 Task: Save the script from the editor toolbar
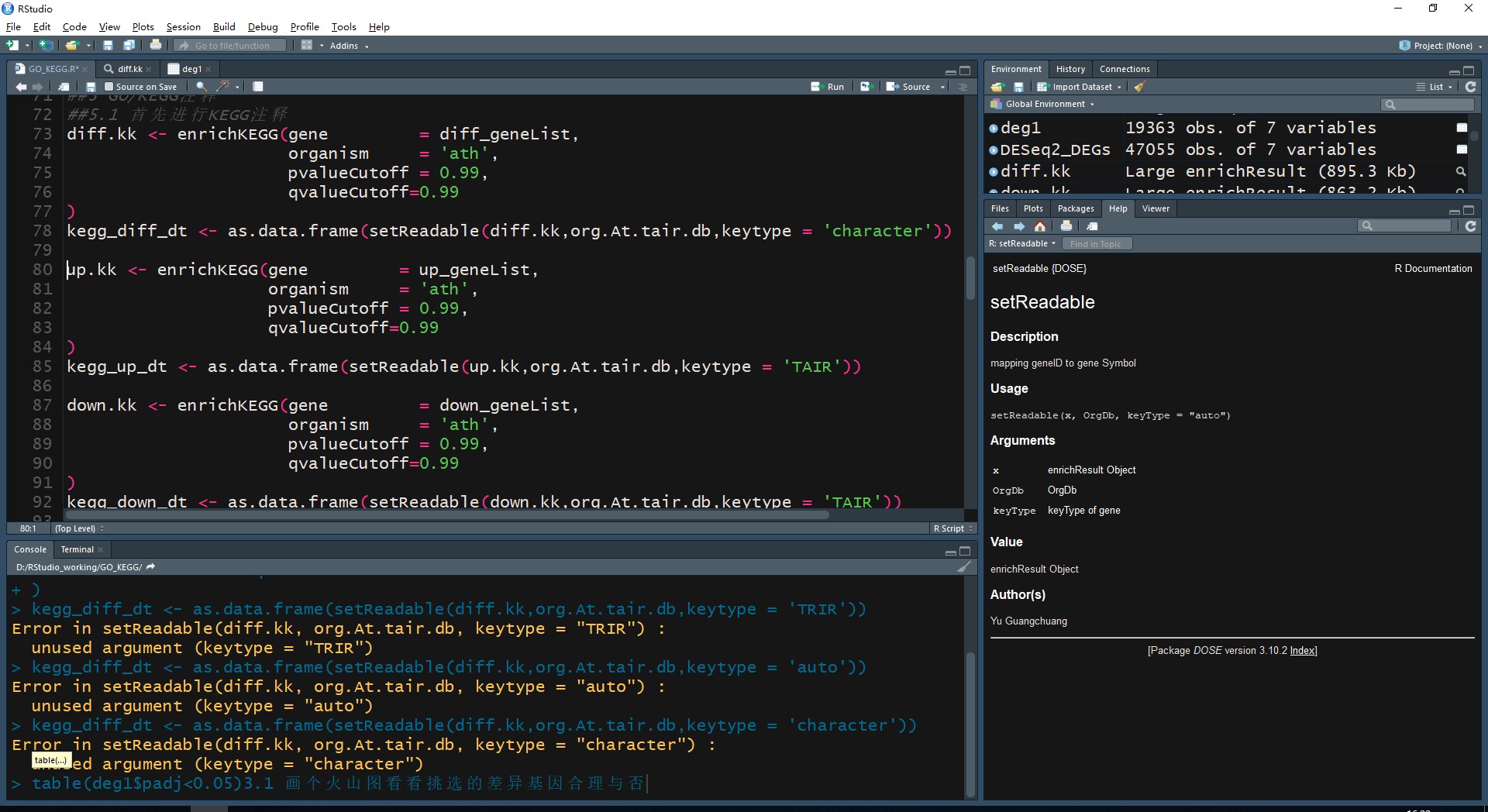(91, 87)
